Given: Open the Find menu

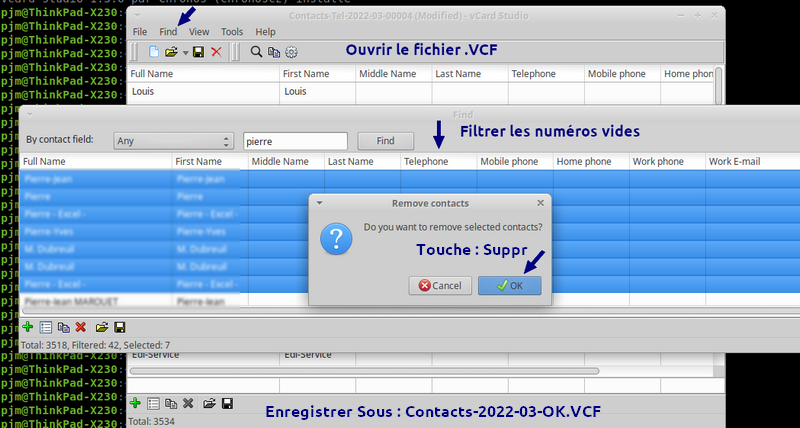Looking at the screenshot, I should [168, 32].
